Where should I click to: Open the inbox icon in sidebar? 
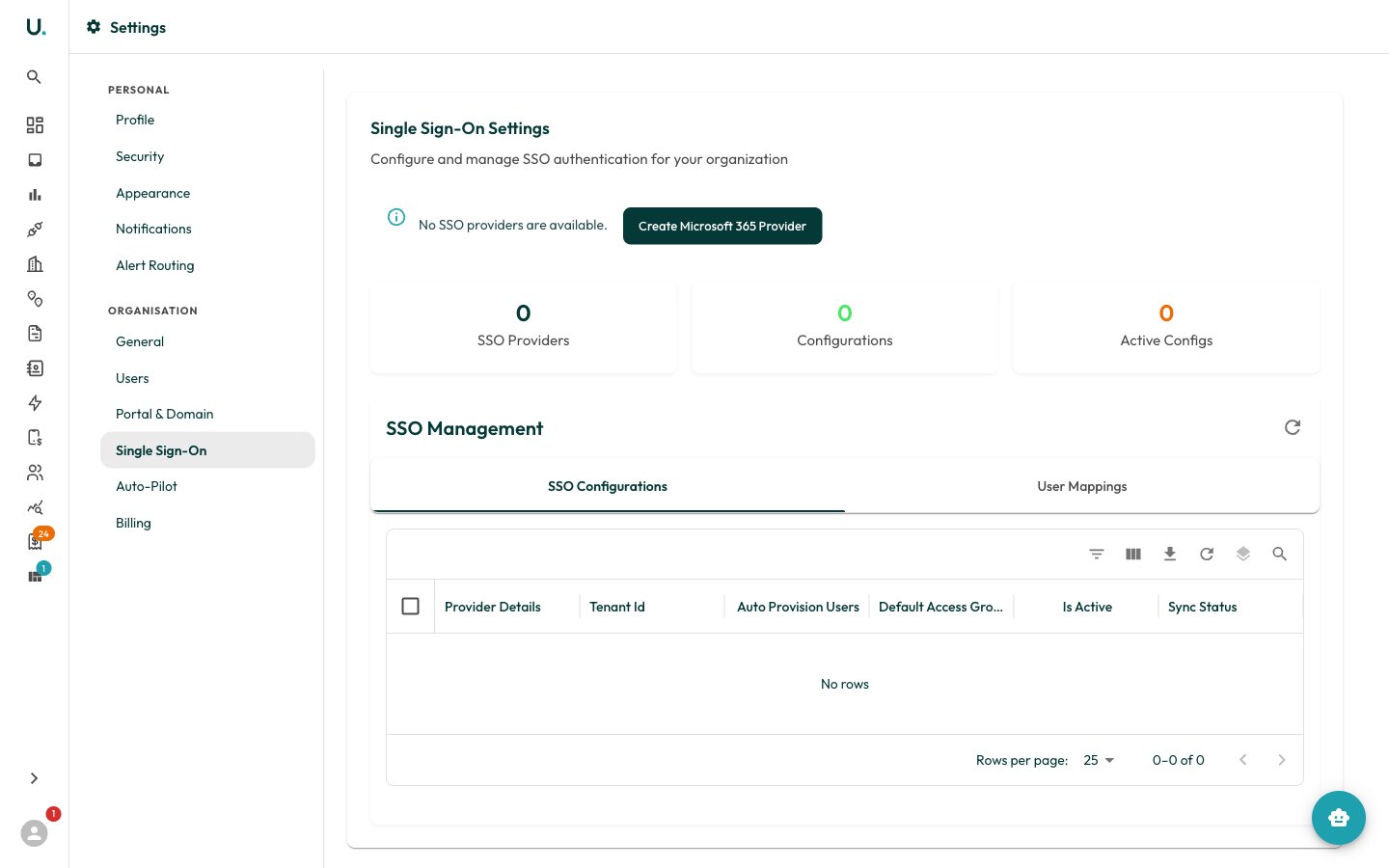tap(35, 160)
